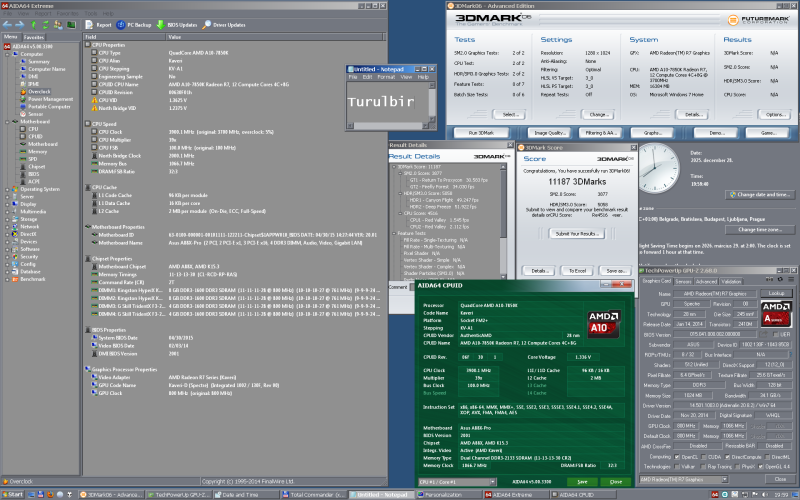This screenshot has height=500, width=800.
Task: Click Save in AIDA64 CPUID window
Action: (x=582, y=482)
